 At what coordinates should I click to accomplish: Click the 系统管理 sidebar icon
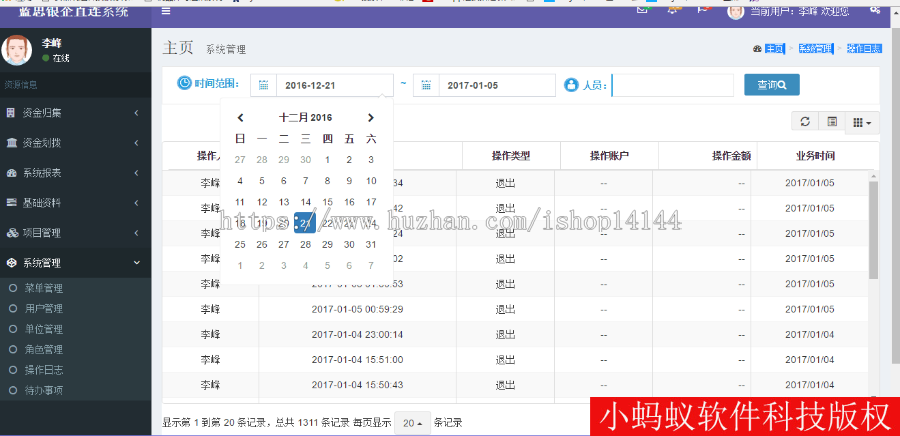(x=11, y=263)
